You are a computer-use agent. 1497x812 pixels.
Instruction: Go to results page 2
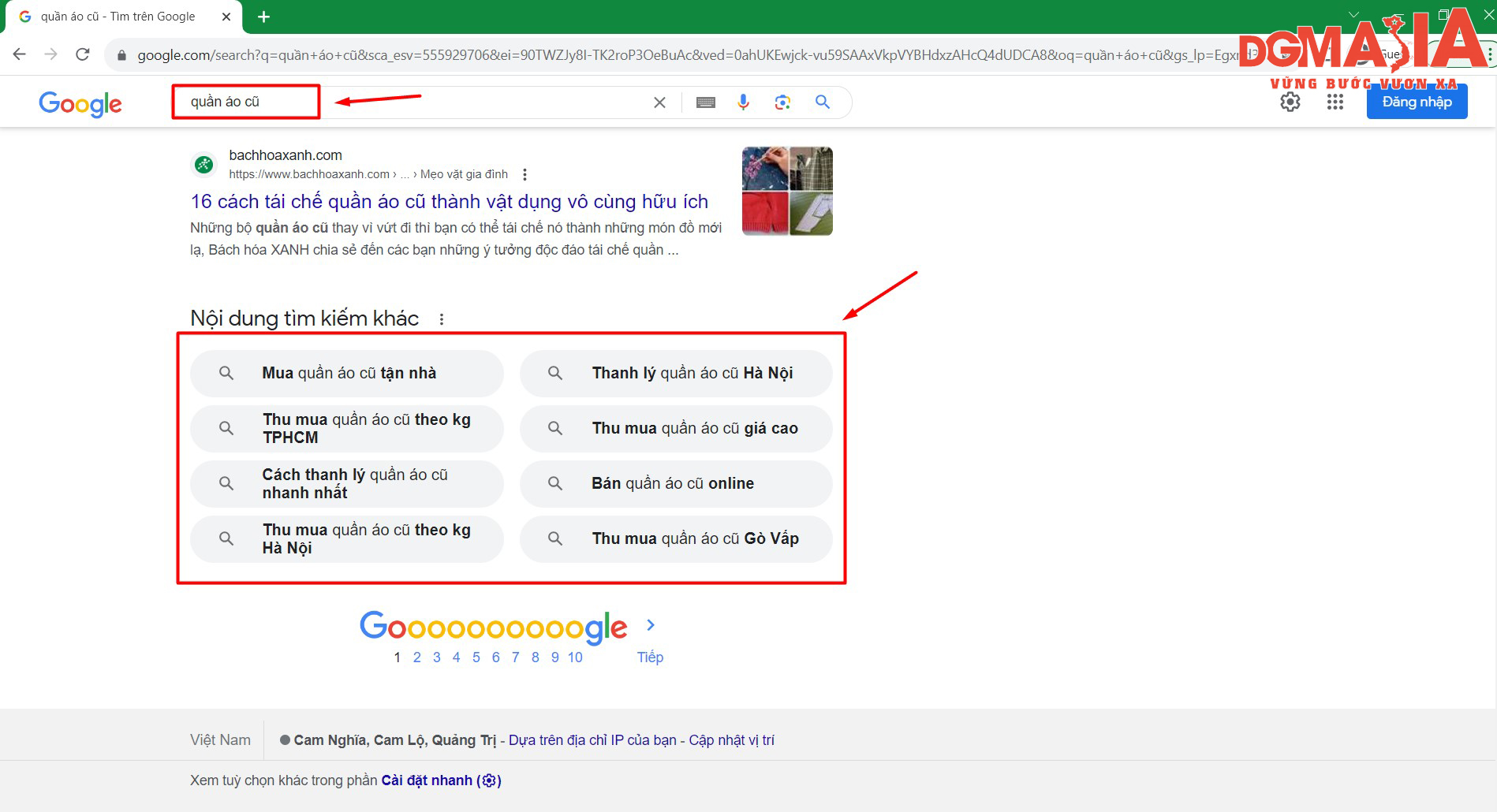click(x=417, y=657)
